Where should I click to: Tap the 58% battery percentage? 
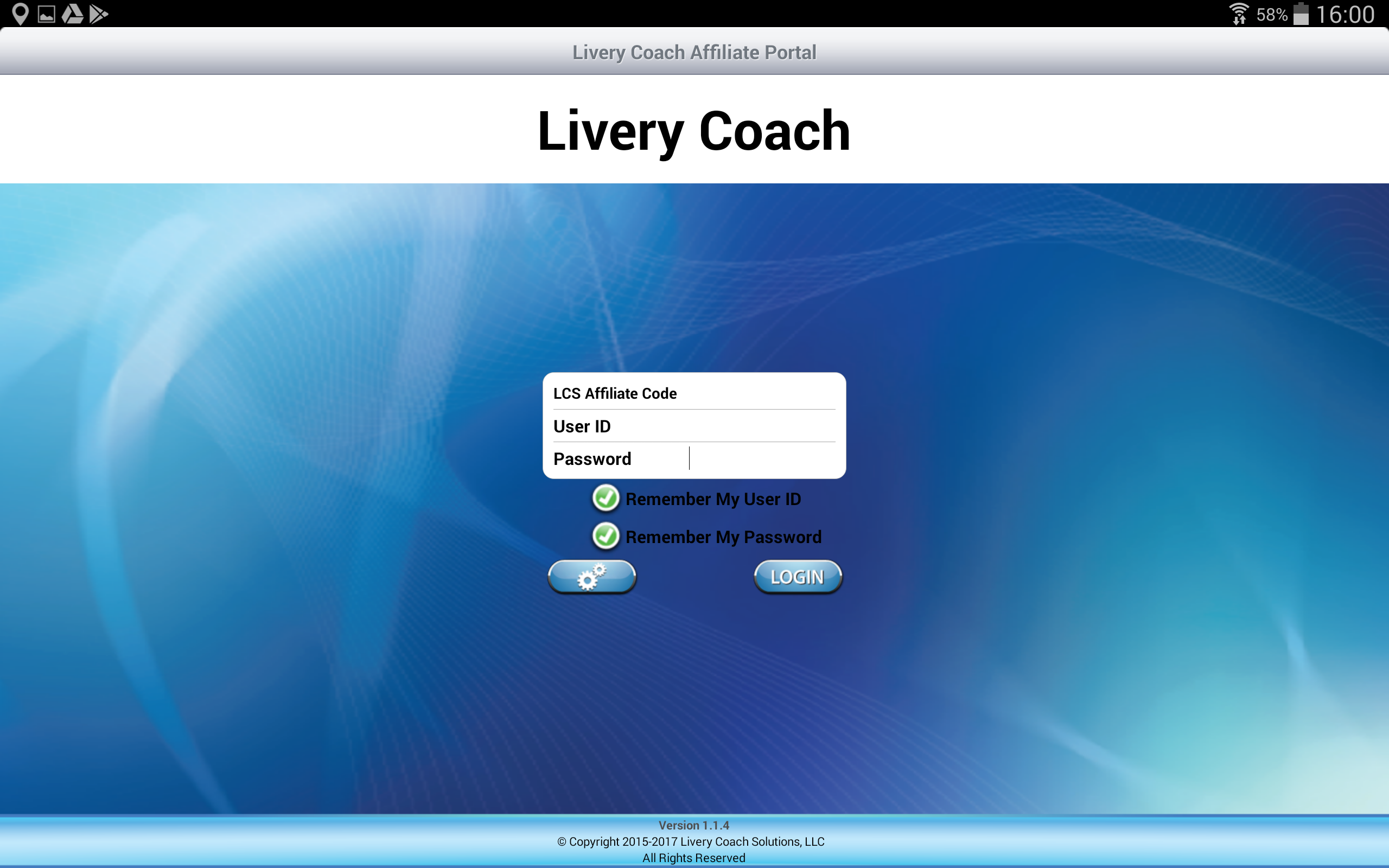coord(1272,14)
